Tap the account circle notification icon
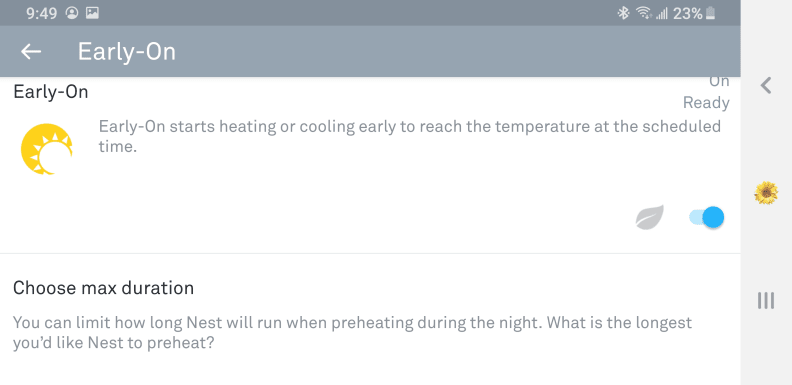This screenshot has height=385, width=792. tap(72, 14)
